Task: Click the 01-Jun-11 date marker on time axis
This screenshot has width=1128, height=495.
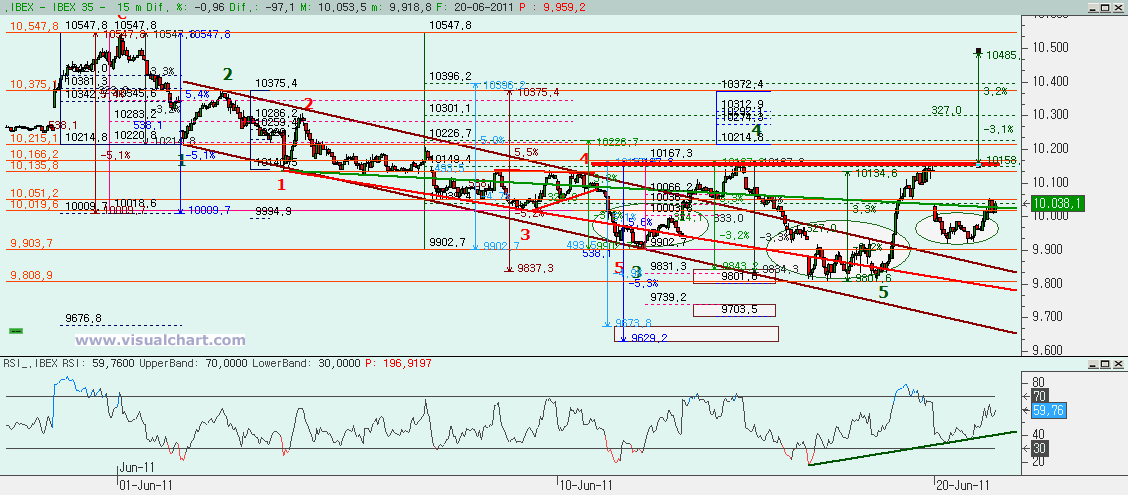Action: 145,485
